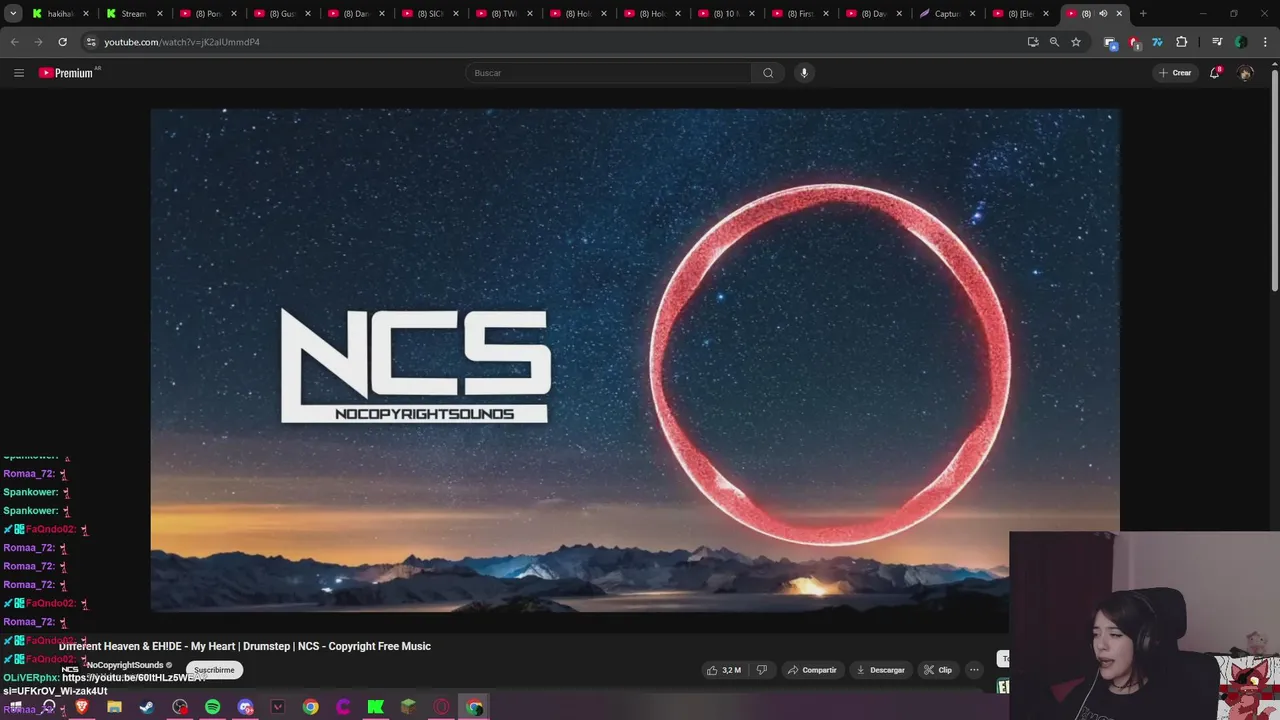Image resolution: width=1280 pixels, height=720 pixels.
Task: Open Spotify from the taskbar
Action: [x=212, y=707]
